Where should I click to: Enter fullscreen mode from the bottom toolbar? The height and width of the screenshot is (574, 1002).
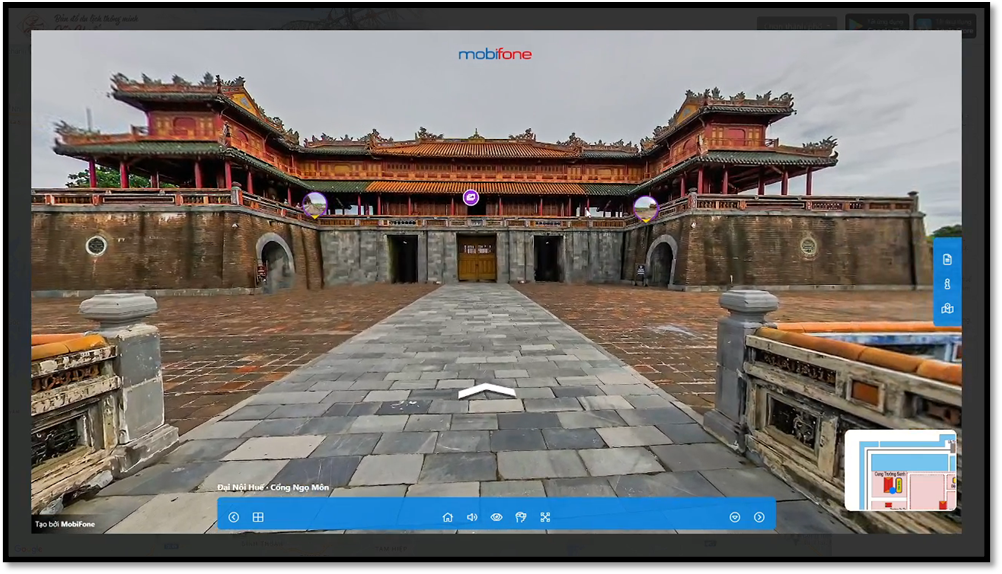pyautogui.click(x=545, y=517)
